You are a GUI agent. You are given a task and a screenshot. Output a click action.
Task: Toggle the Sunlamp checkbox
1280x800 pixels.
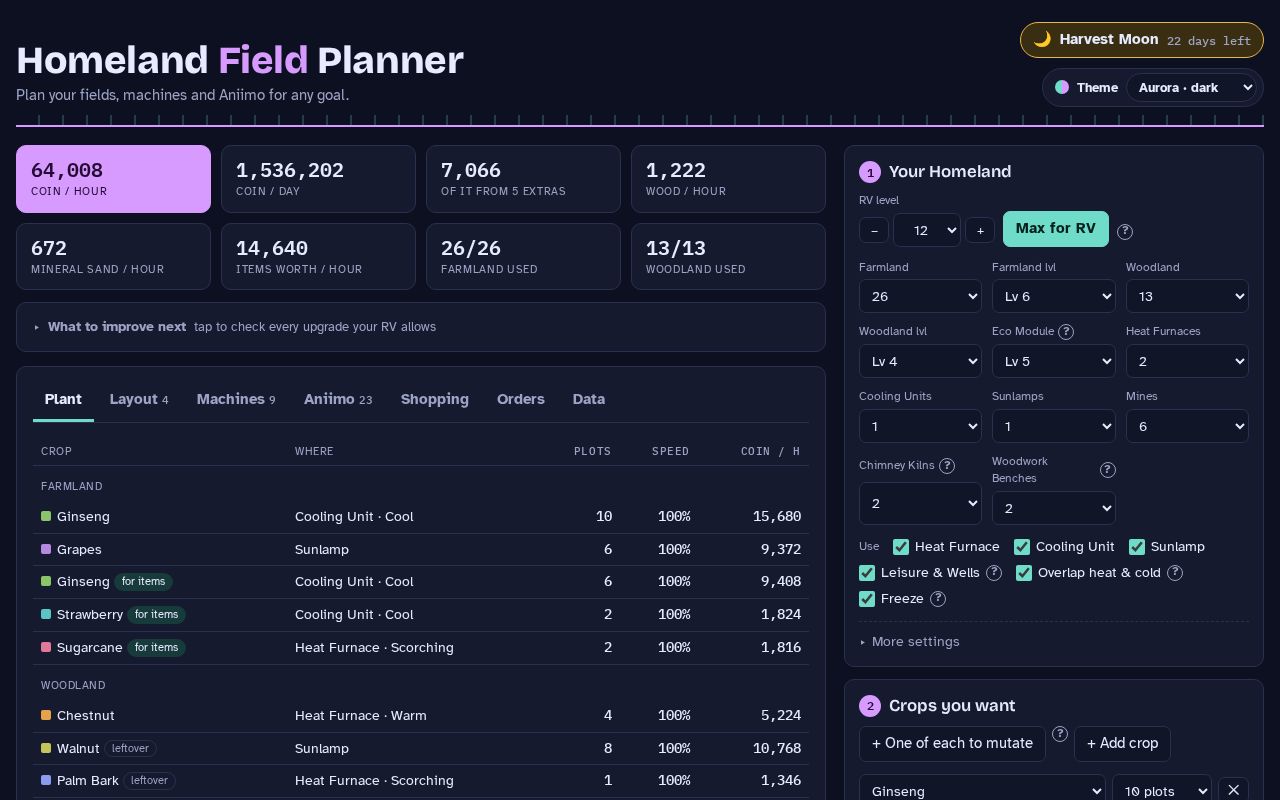click(1137, 547)
